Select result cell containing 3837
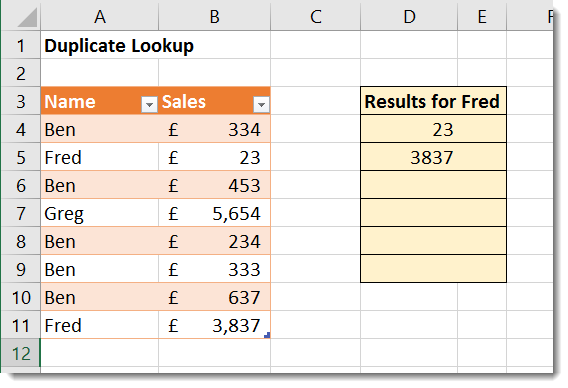The height and width of the screenshot is (388, 568). coord(433,157)
